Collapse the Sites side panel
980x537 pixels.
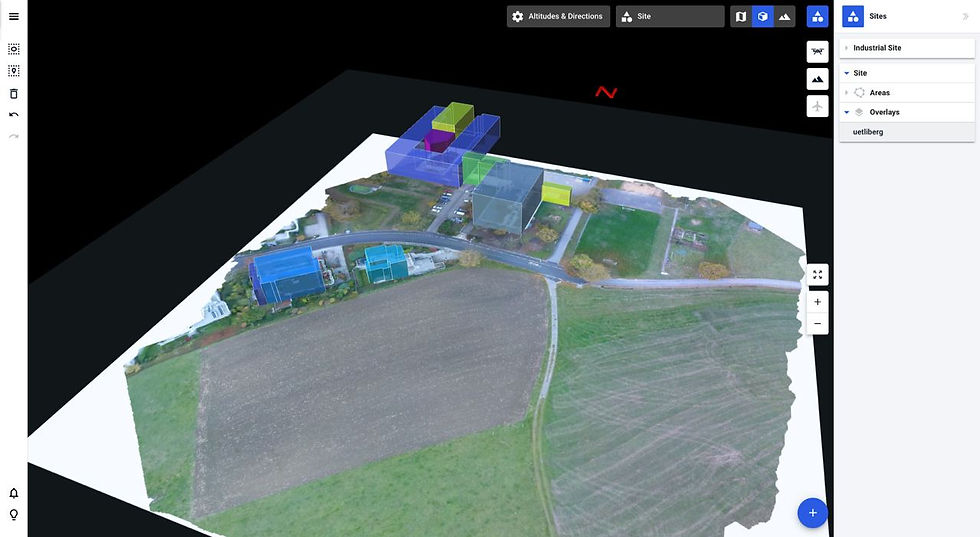(965, 17)
